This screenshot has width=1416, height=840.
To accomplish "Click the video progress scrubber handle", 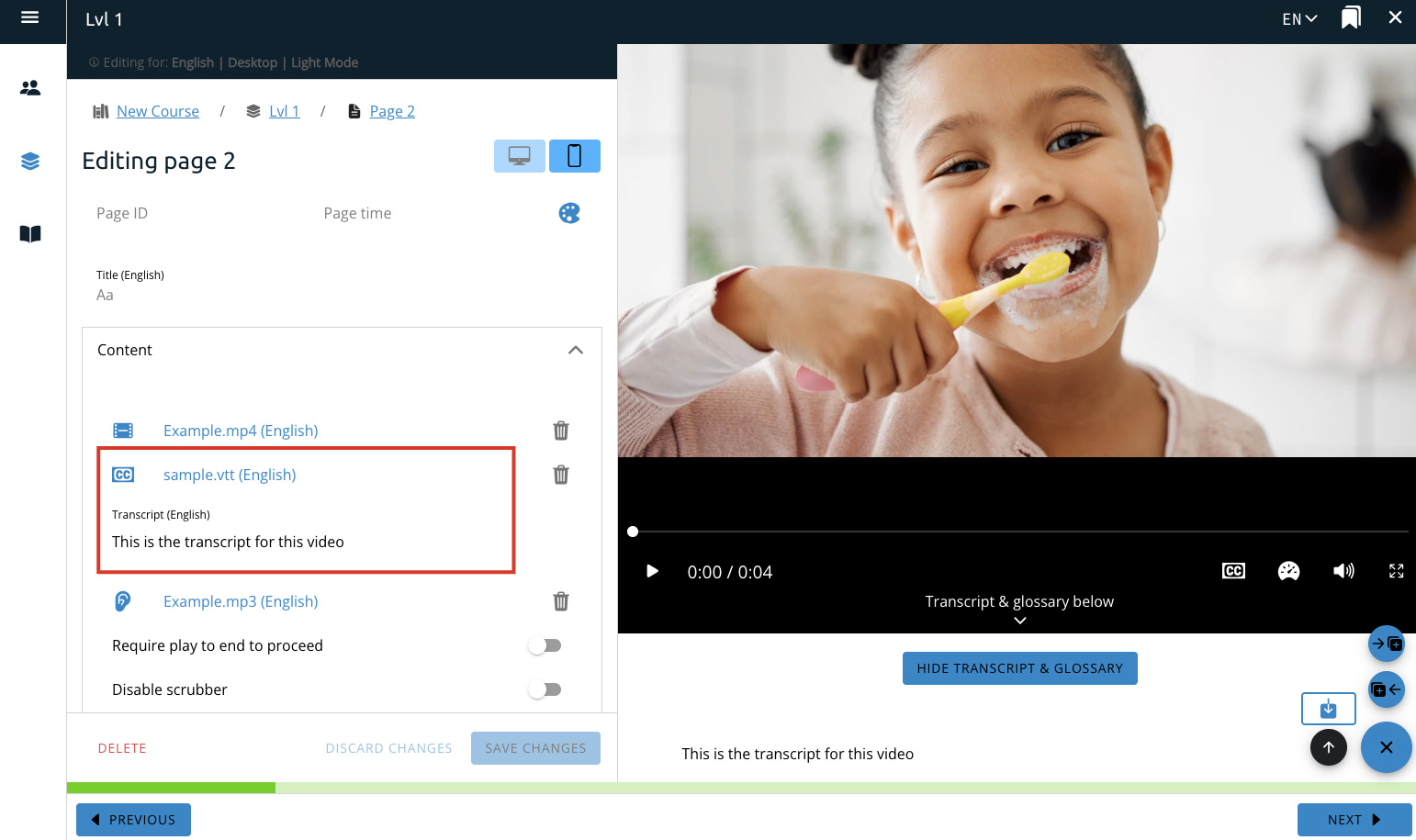I will click(x=633, y=532).
